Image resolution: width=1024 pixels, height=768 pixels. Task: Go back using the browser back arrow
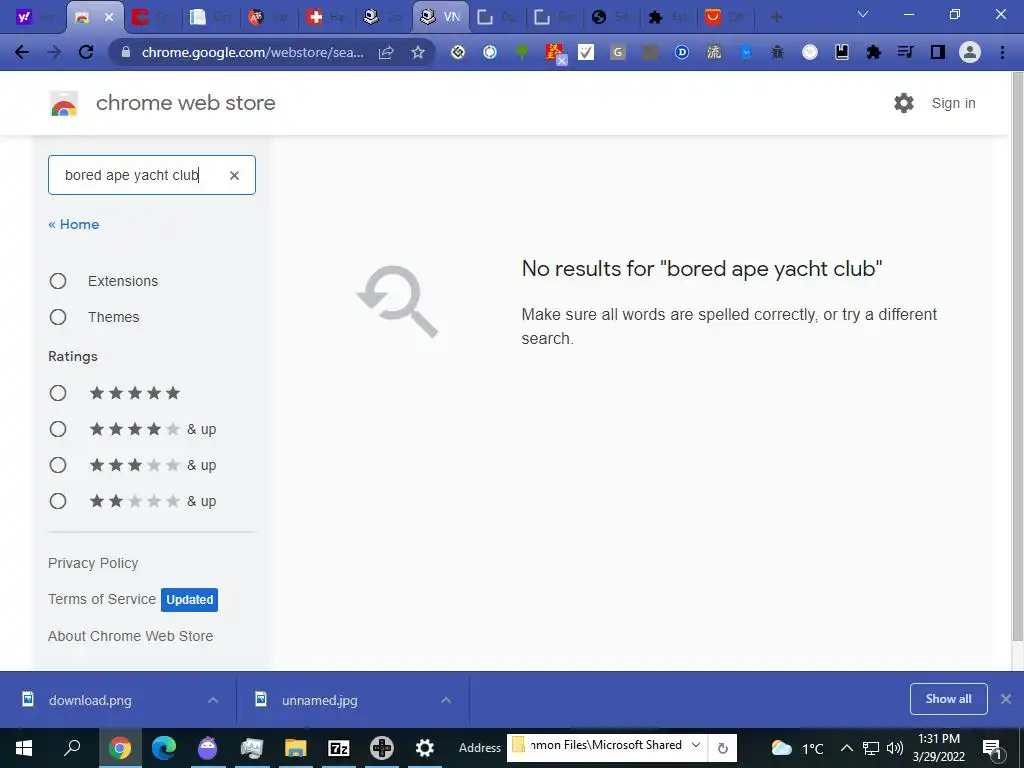(22, 52)
